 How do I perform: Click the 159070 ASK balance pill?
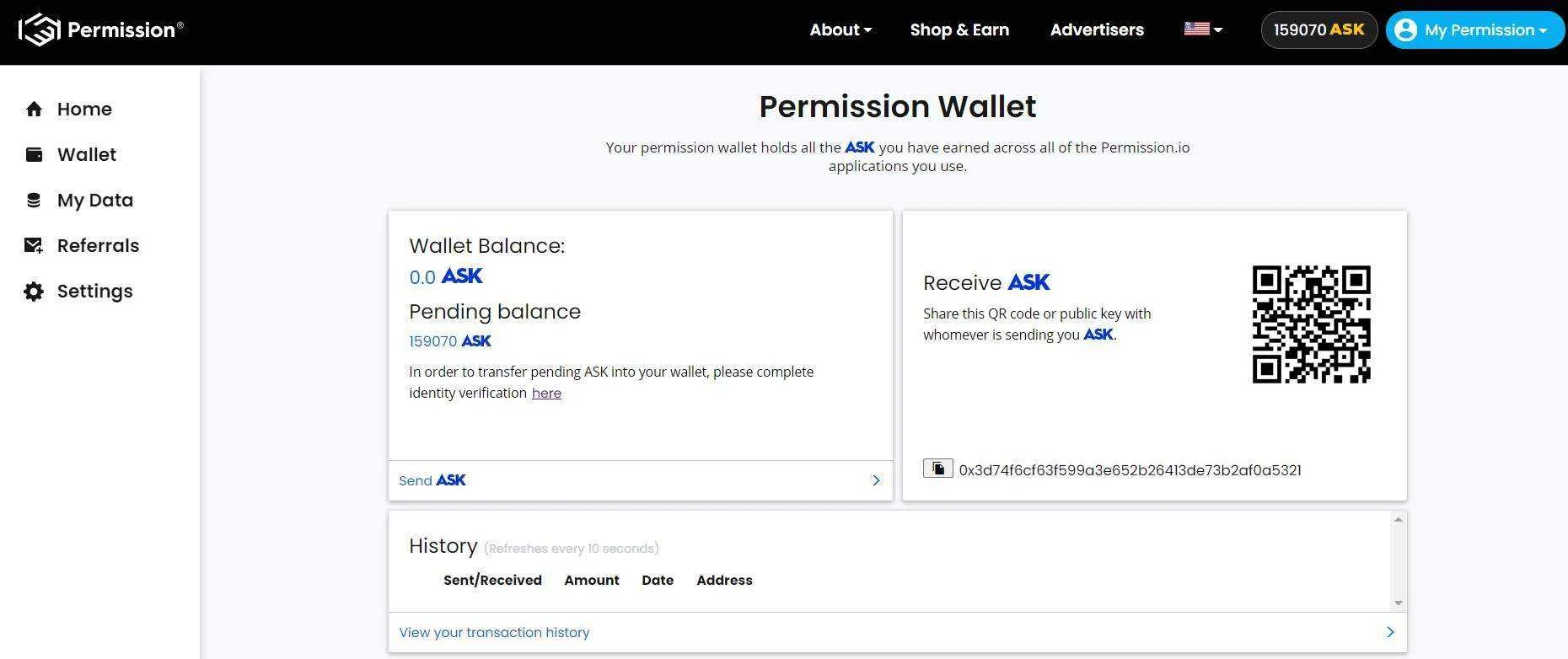pos(1319,29)
